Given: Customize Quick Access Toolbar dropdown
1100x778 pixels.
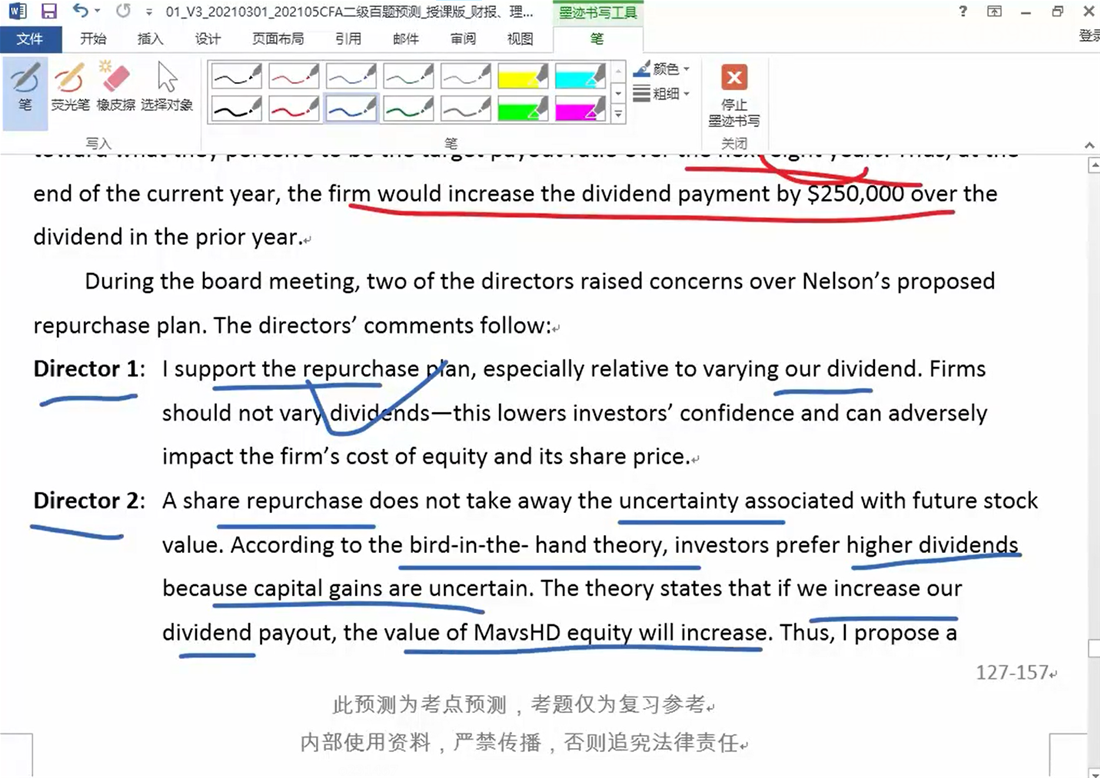Looking at the screenshot, I should tap(149, 12).
